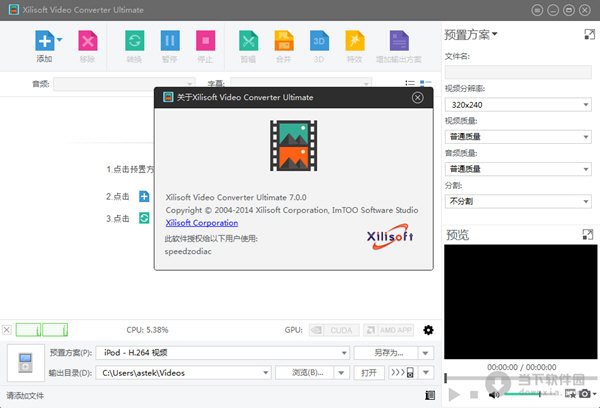Click the Add (添加) file icon
This screenshot has height=408, width=600.
click(44, 41)
